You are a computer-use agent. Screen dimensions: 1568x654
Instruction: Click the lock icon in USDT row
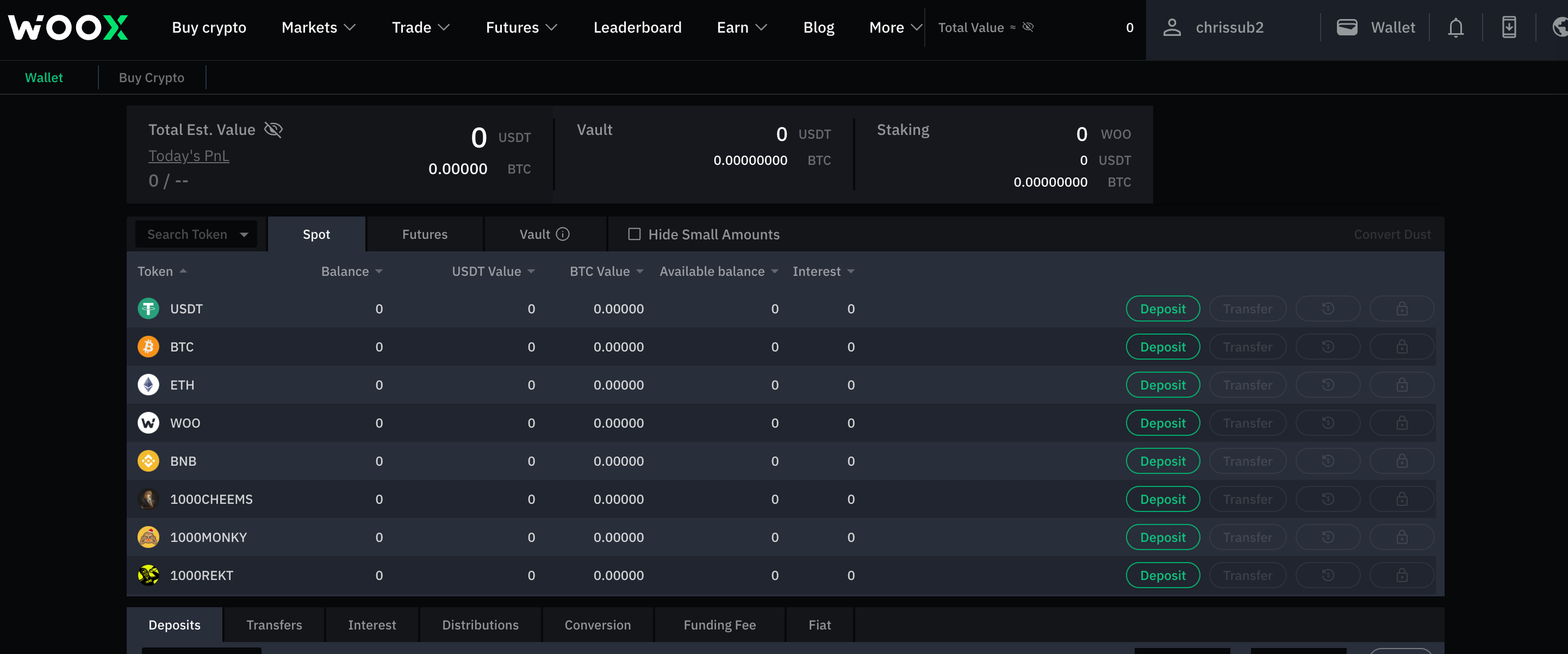click(1402, 309)
